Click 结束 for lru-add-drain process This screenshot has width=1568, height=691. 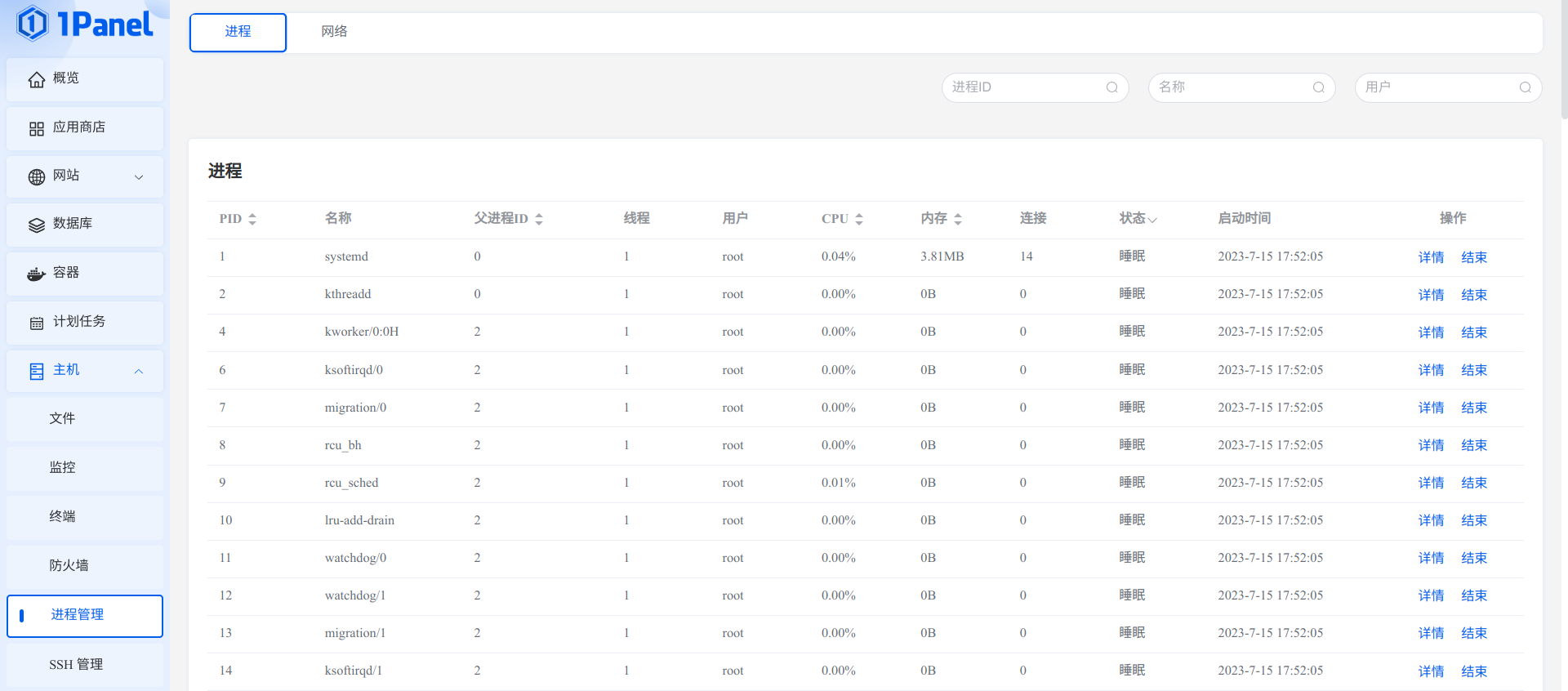coord(1474,520)
